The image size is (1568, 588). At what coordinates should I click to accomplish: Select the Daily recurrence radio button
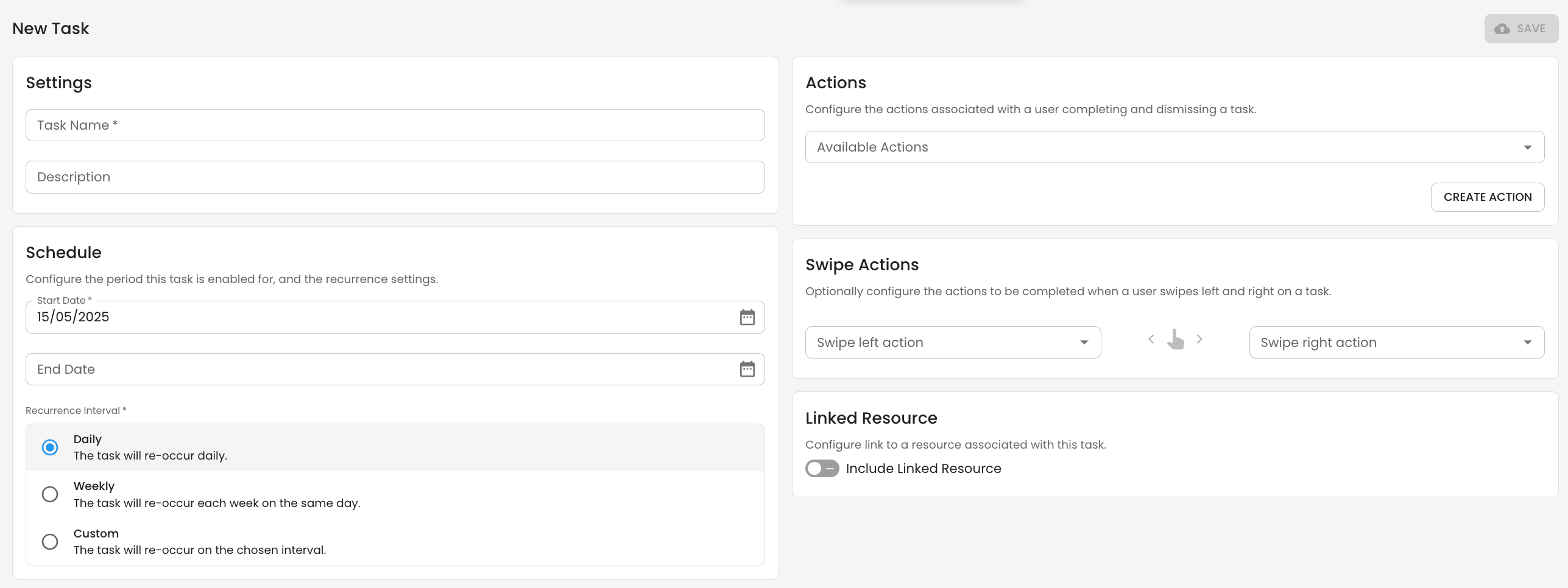click(x=50, y=447)
